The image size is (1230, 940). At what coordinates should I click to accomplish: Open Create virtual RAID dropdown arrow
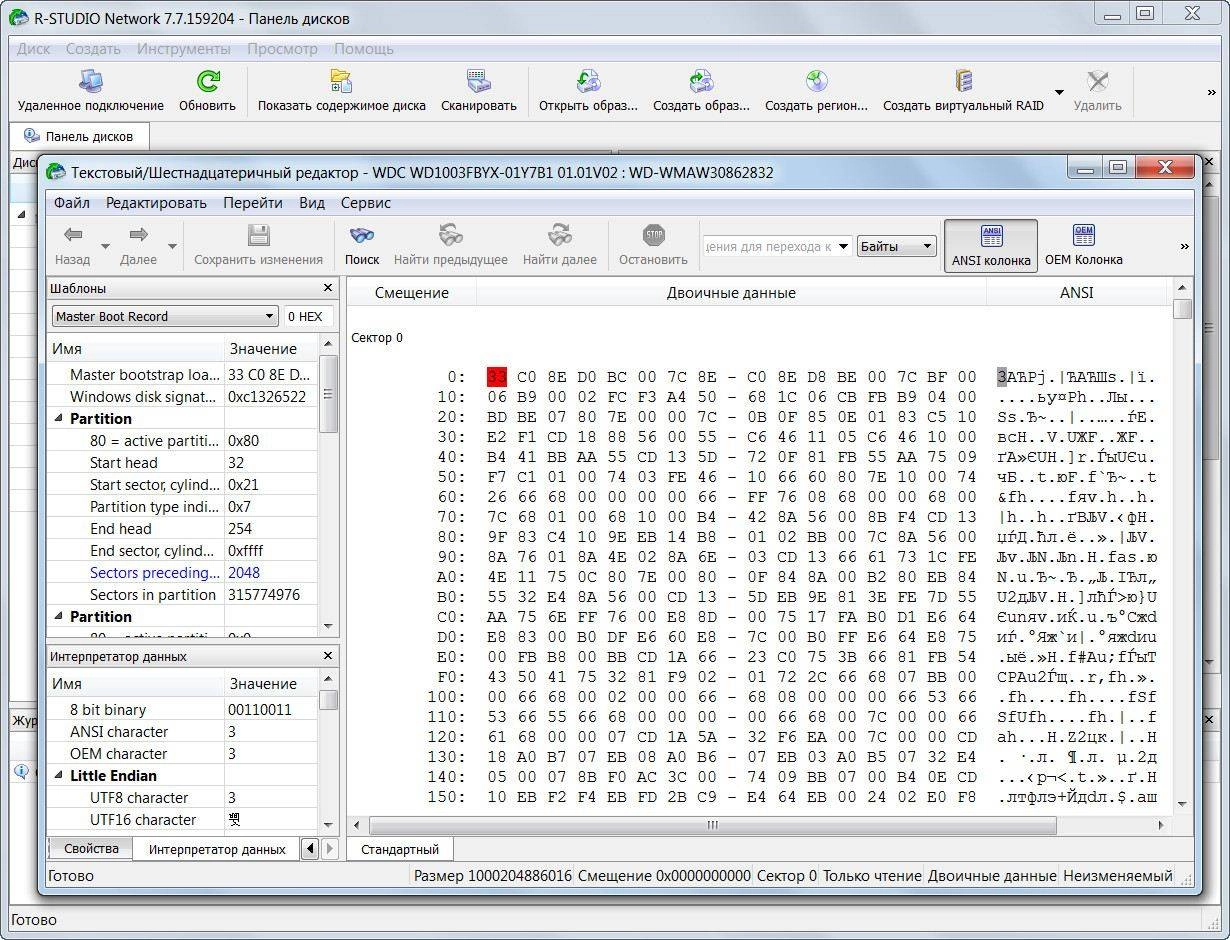pyautogui.click(x=1058, y=92)
